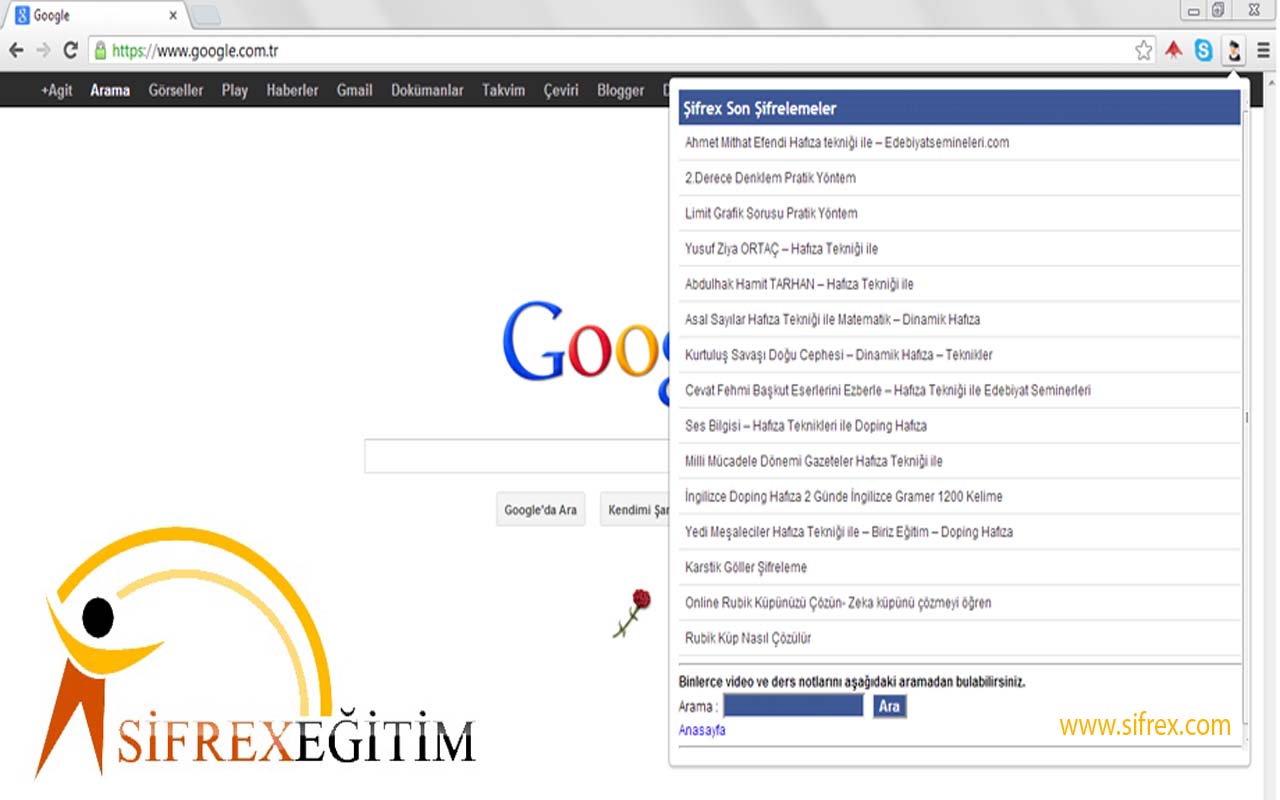Open Kurtuluş Savaşı Doğu Cephesi link

(839, 355)
